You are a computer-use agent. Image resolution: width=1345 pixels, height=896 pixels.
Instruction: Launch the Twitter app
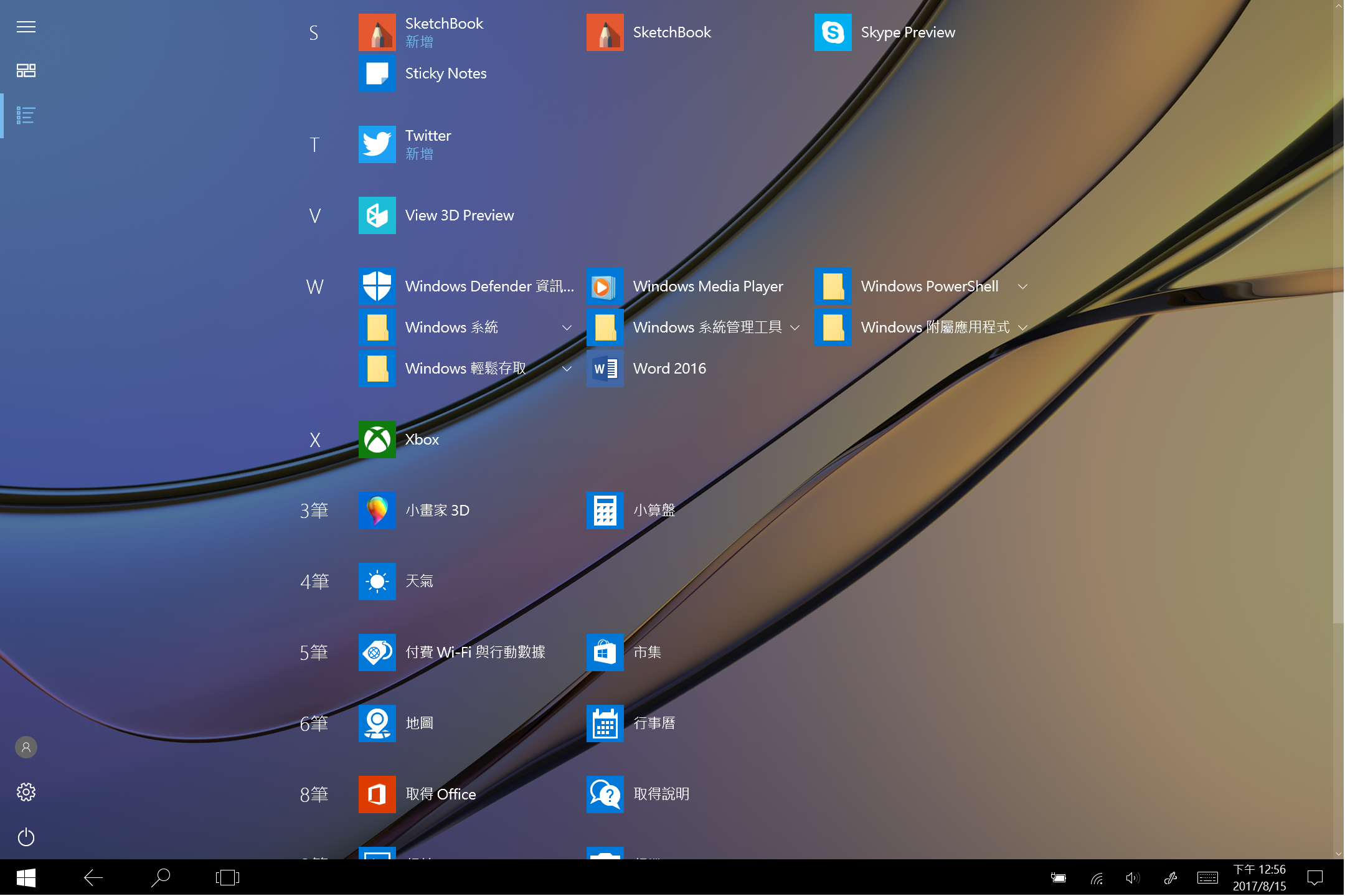tap(466, 144)
